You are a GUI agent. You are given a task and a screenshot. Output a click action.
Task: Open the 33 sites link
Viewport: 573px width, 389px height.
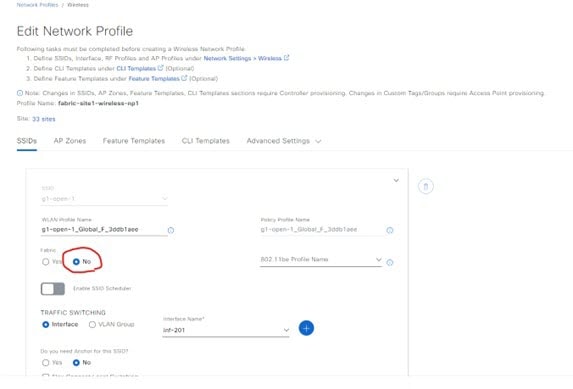pos(43,119)
